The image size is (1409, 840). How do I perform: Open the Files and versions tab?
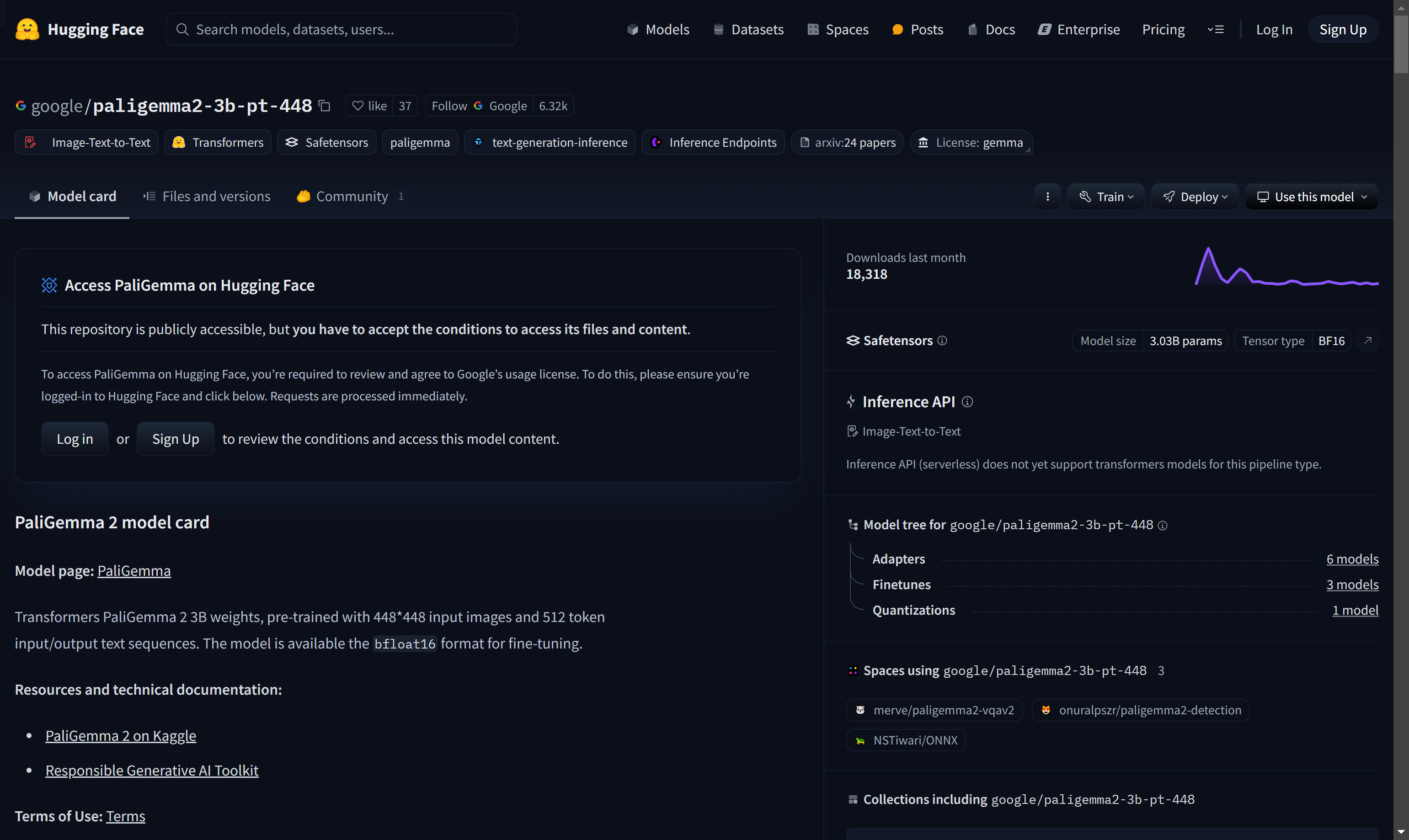click(206, 197)
